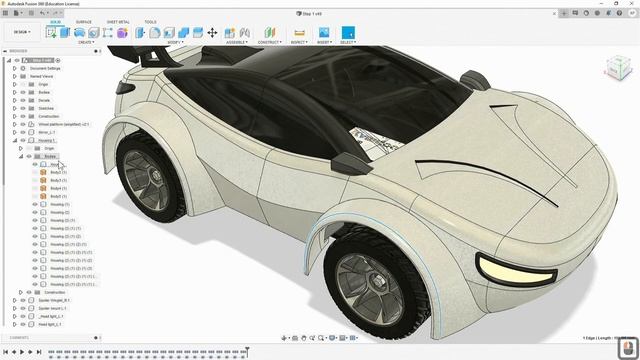Click the purple Create Form icon
The height and width of the screenshot is (360, 640).
[122, 32]
